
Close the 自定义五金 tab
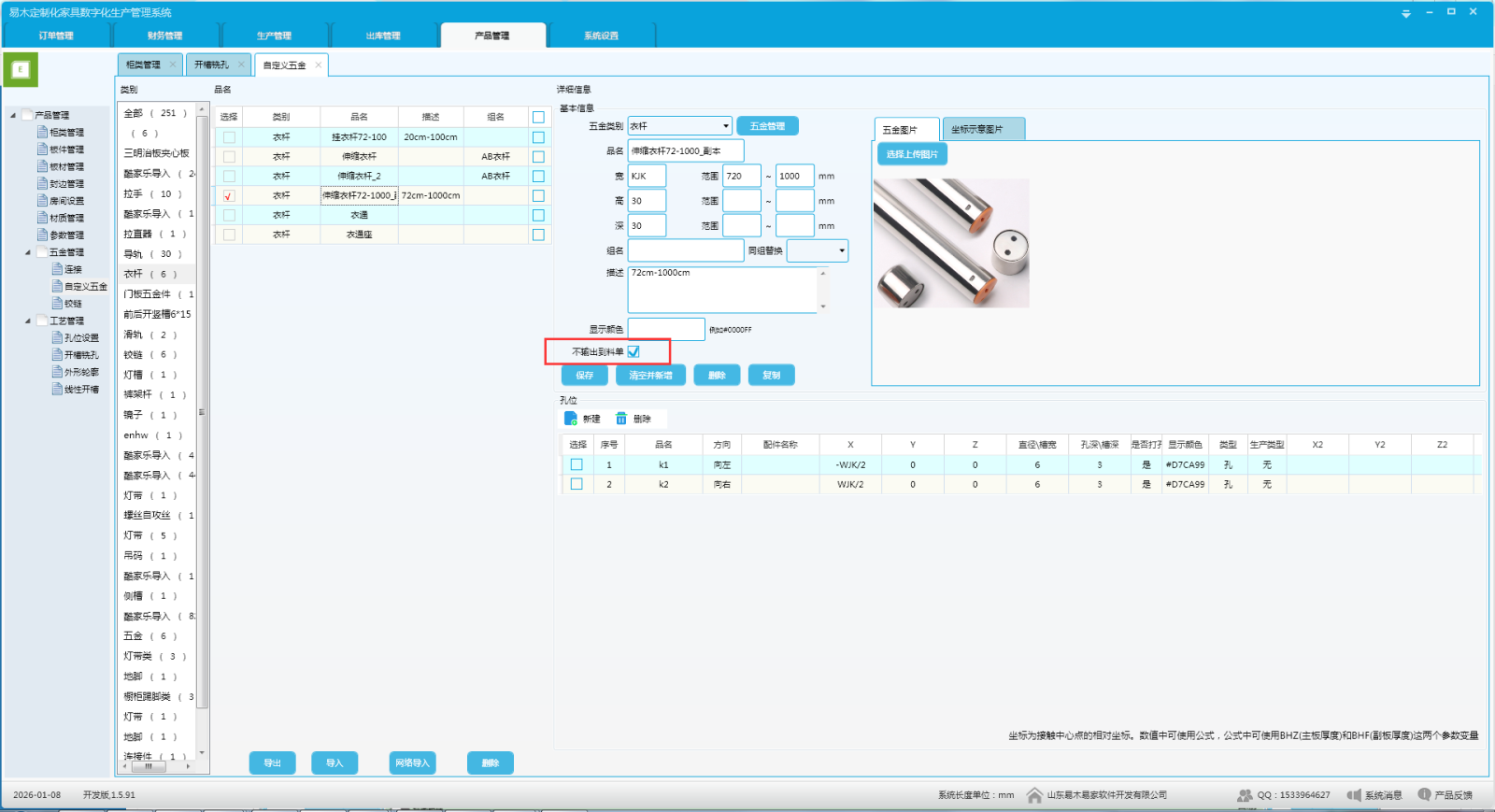coord(319,65)
